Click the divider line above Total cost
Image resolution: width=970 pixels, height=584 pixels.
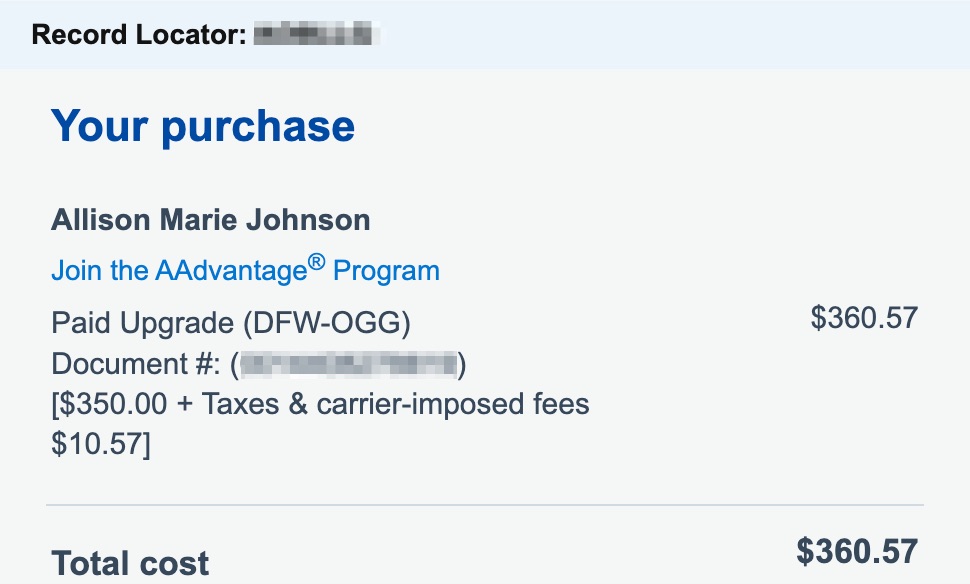[x=485, y=506]
